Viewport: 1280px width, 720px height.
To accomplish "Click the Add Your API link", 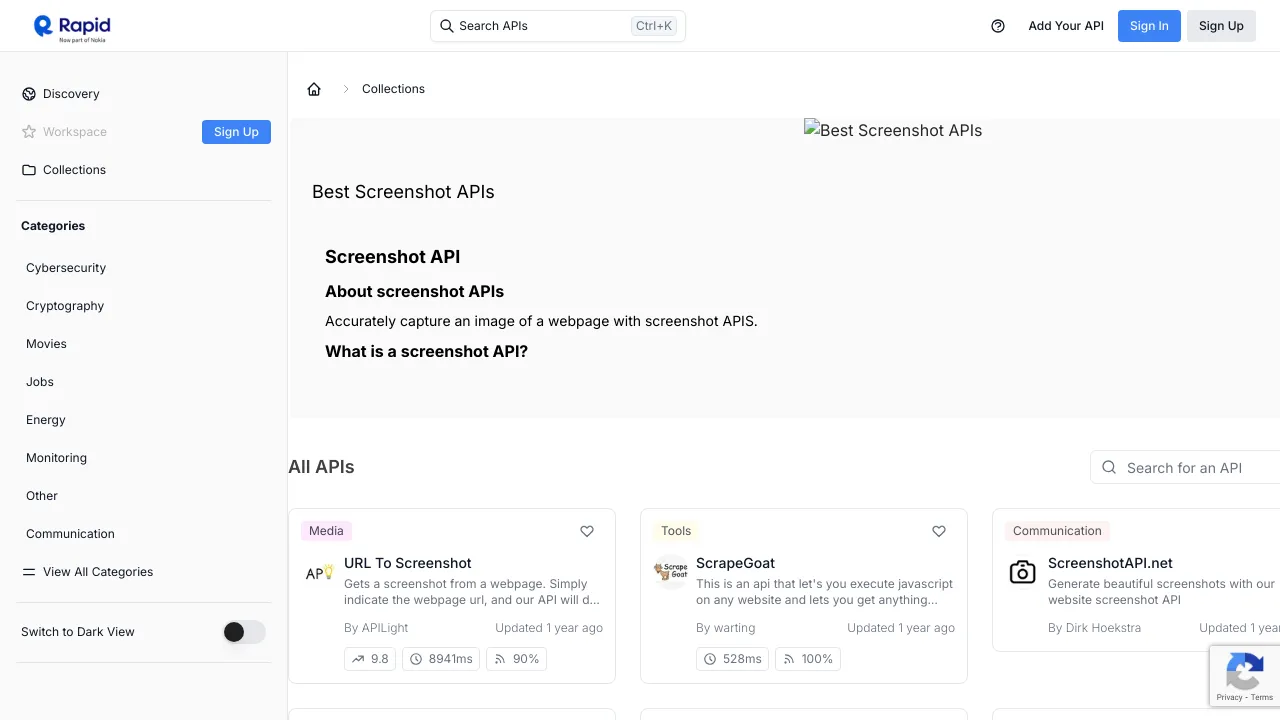I will pyautogui.click(x=1066, y=26).
